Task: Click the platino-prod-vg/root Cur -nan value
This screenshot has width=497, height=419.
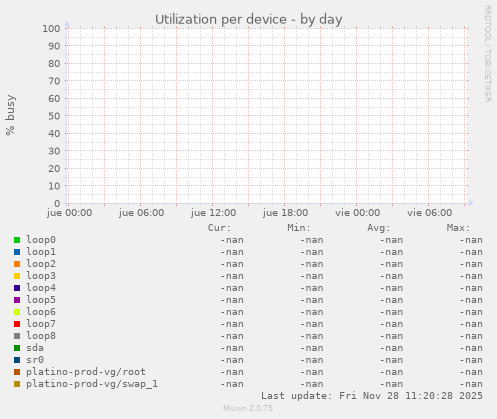Action: 232,372
